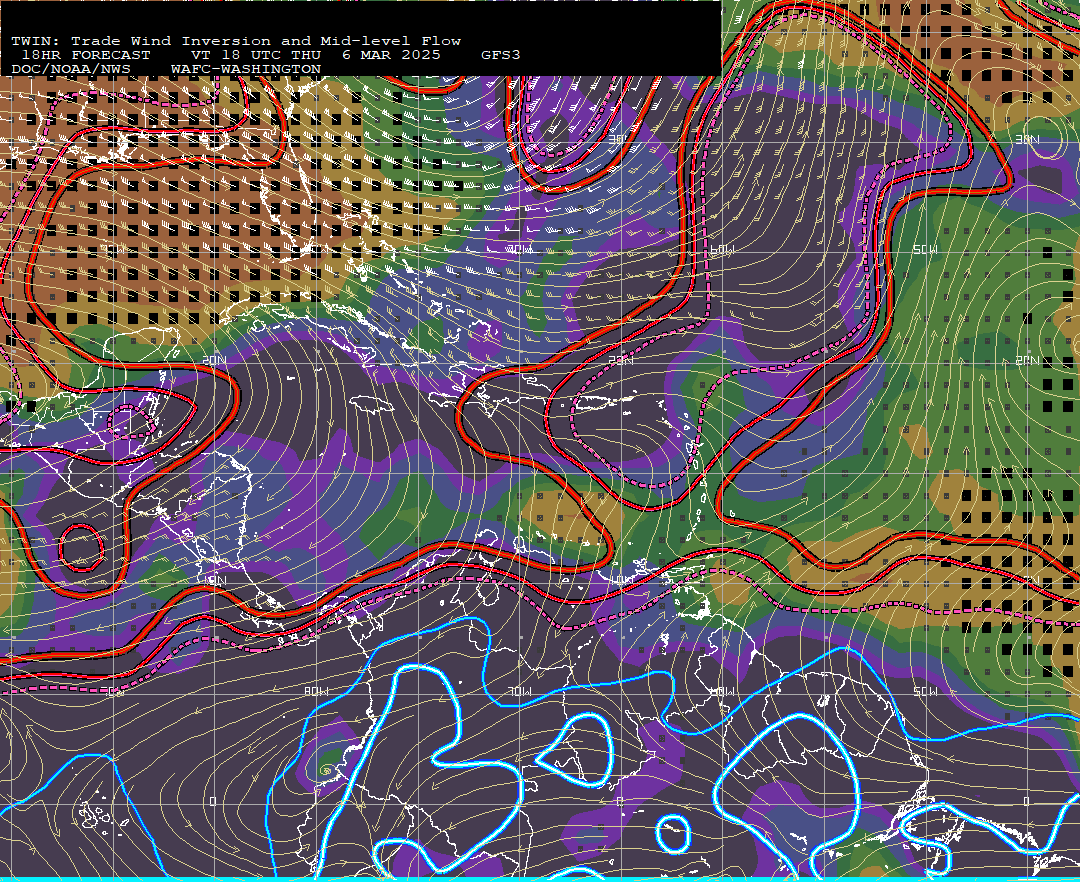1080x882 pixels.
Task: Click the 'WAFC-WASHINGTON' label
Action: [x=246, y=70]
